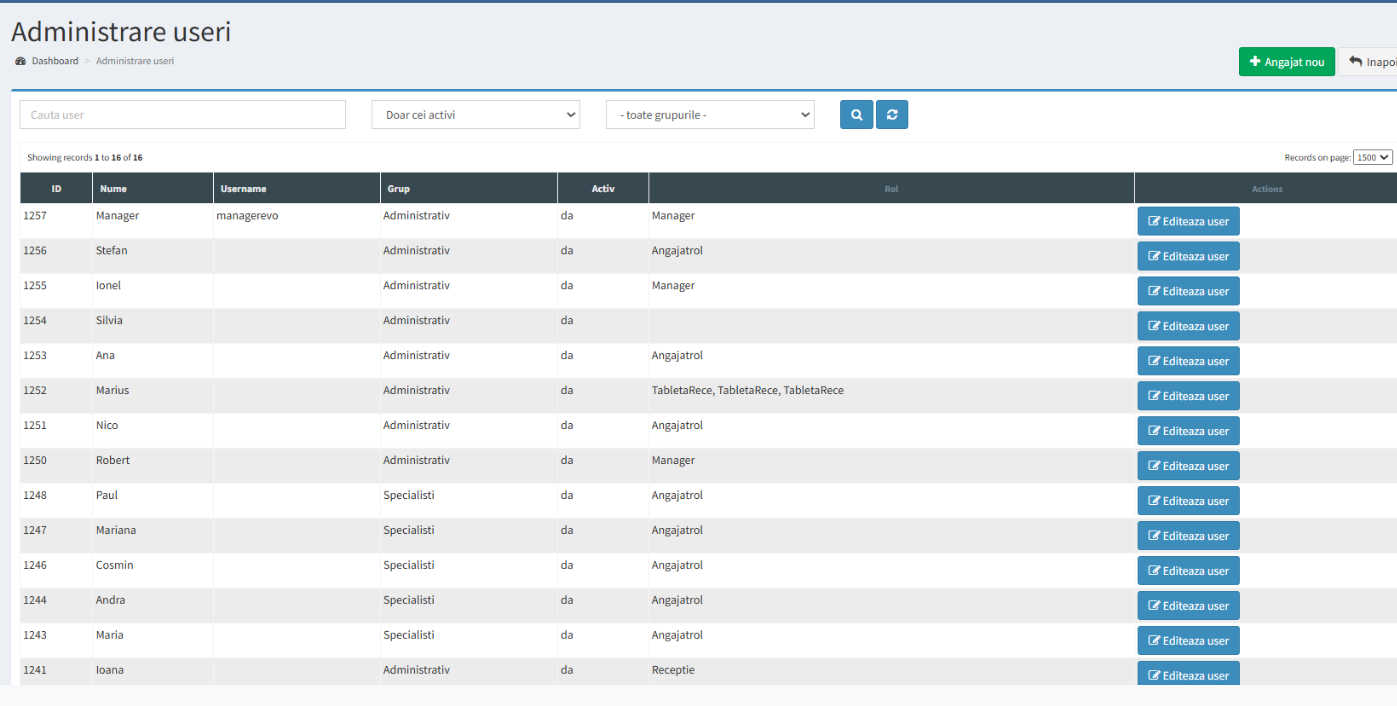Click the Activ column header
Screen dimensions: 1397x706
[602, 188]
